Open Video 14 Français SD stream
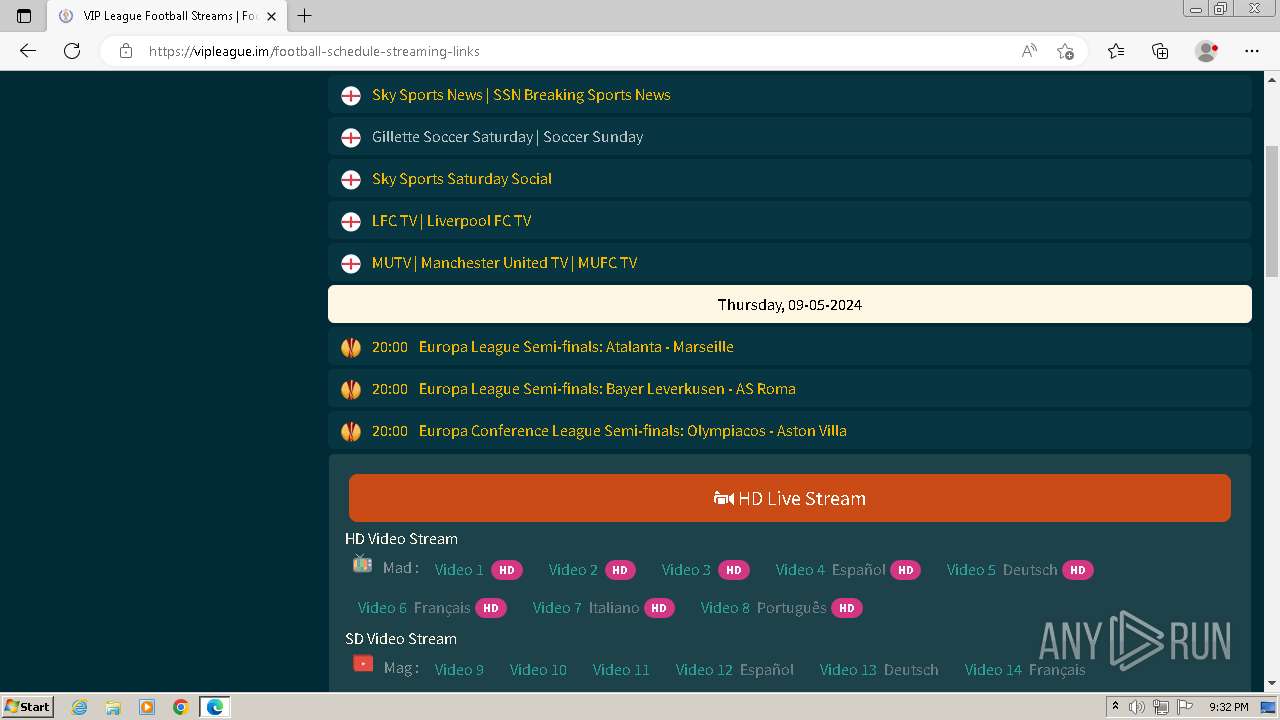The image size is (1280, 720). coord(1025,670)
